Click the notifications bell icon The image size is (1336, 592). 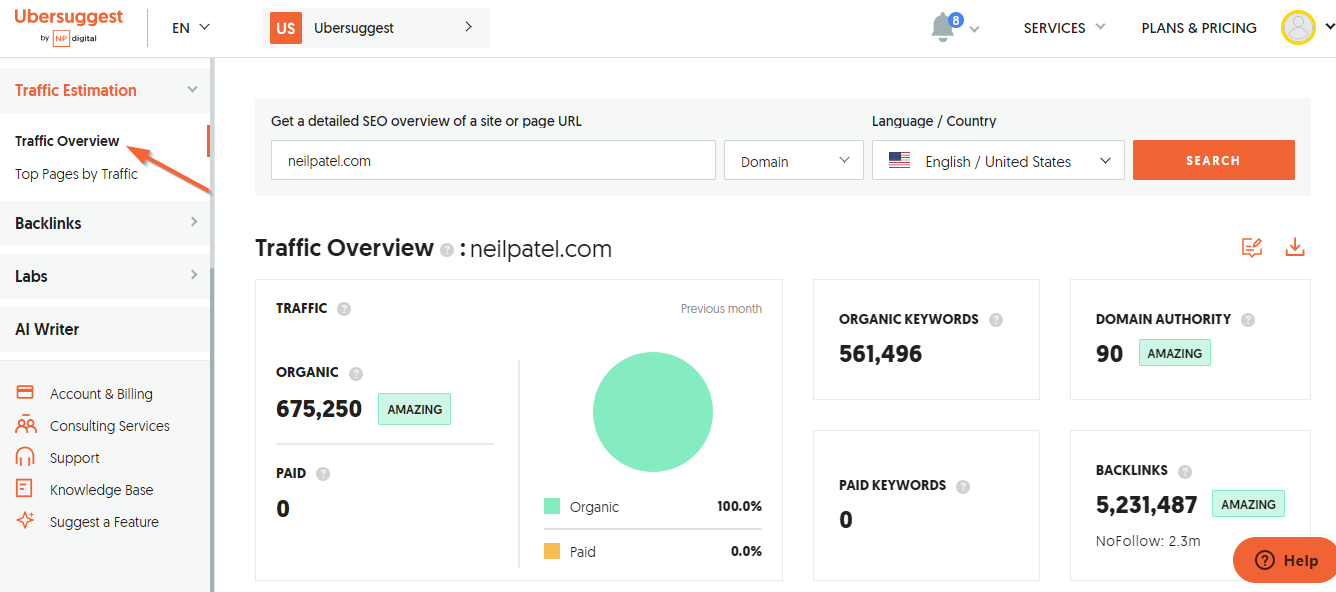pyautogui.click(x=943, y=28)
